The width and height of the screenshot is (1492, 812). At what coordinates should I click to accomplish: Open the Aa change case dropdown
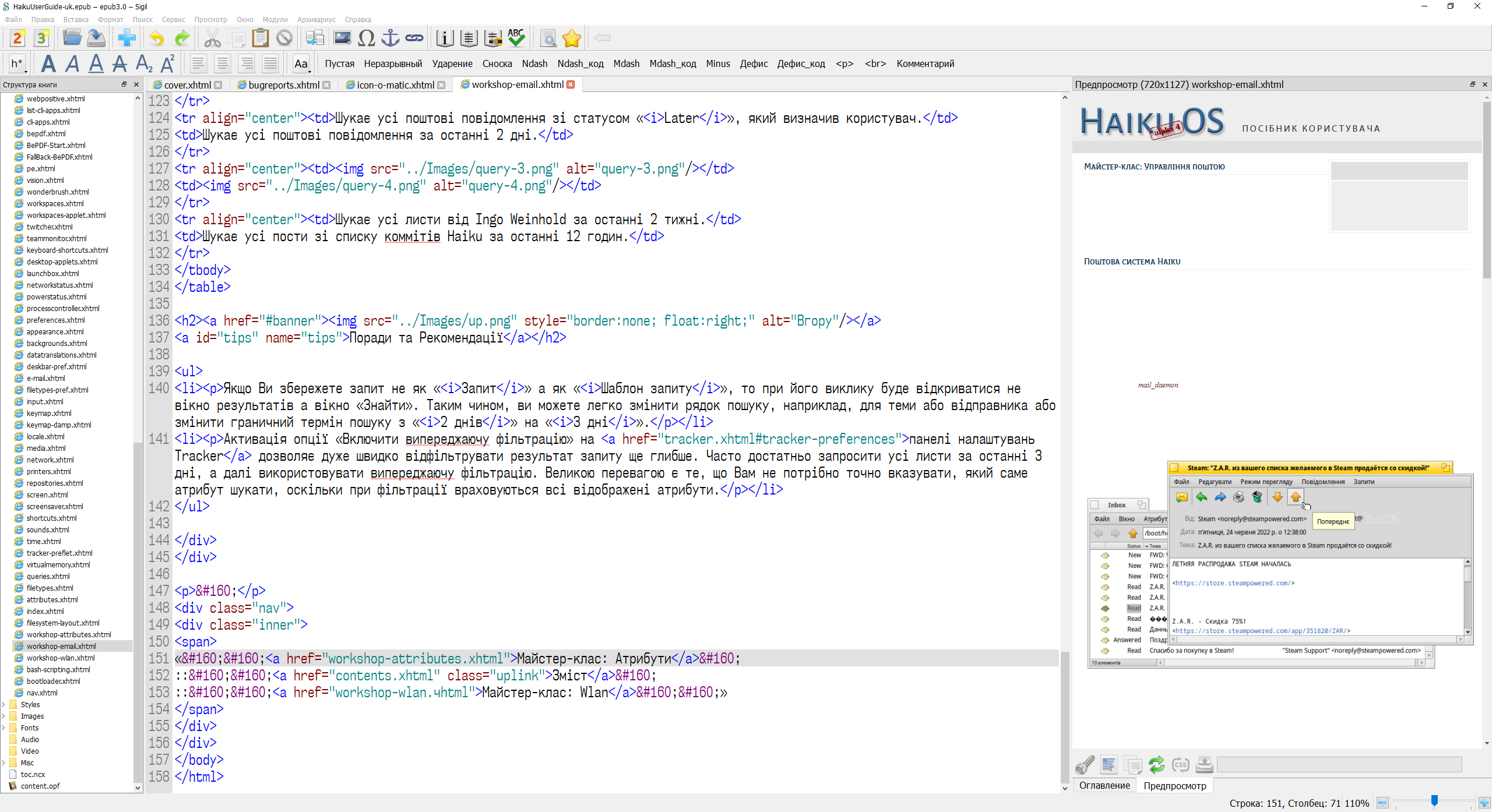301,63
